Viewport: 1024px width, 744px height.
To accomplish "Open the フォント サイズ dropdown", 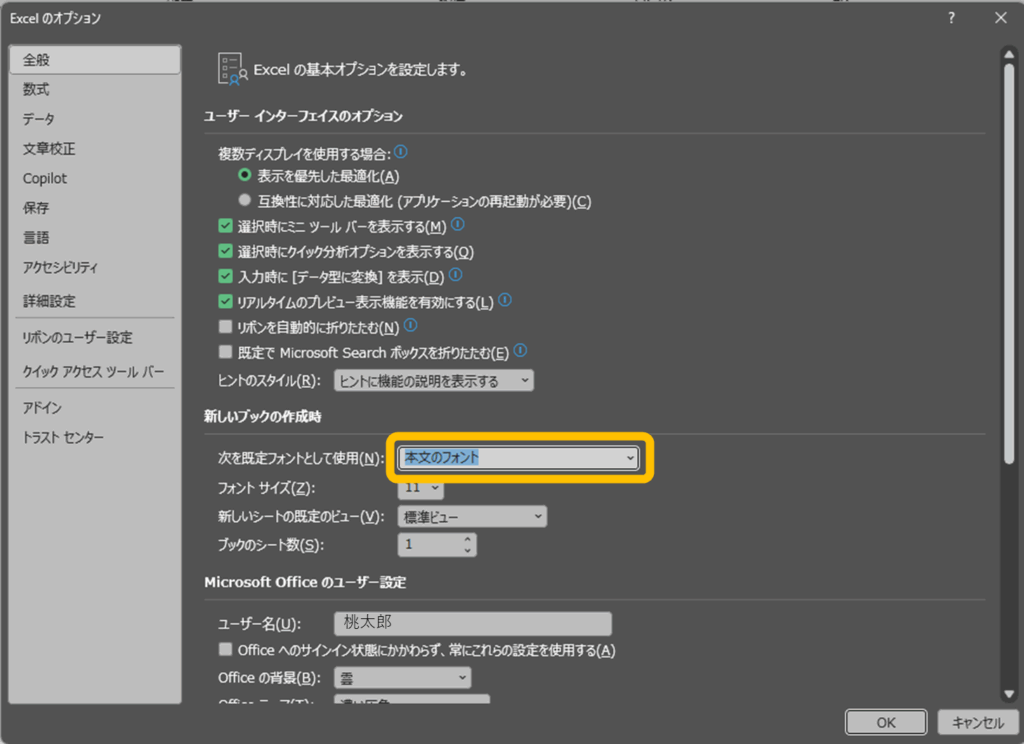I will [421, 488].
